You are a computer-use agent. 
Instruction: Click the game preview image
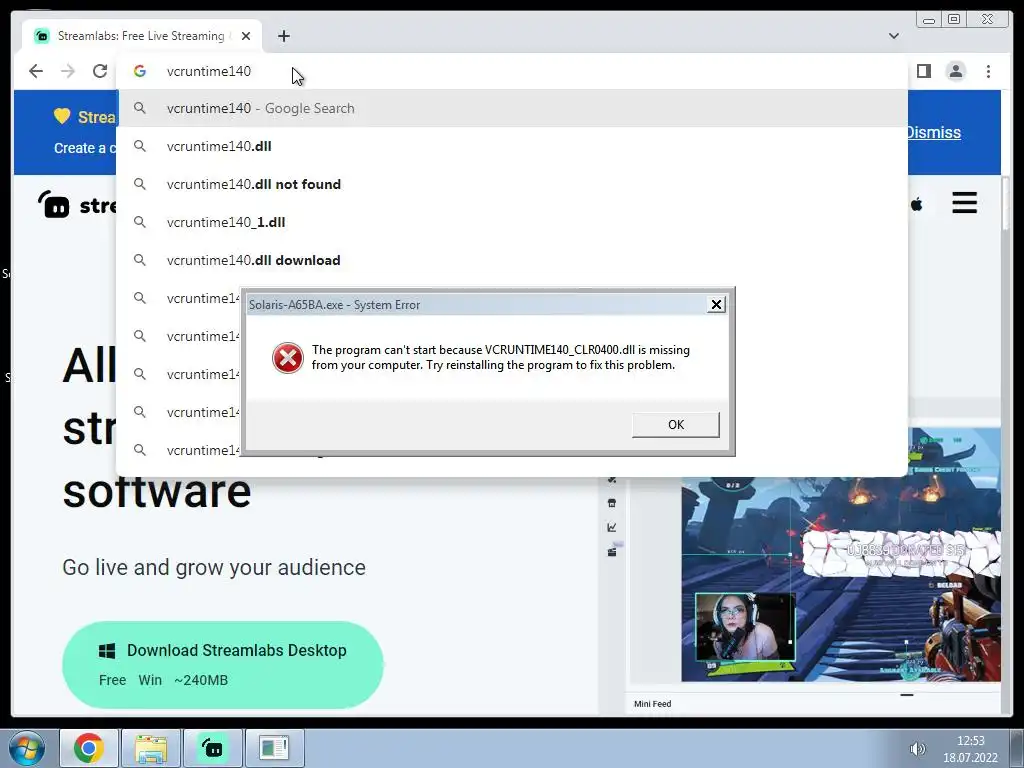(840, 555)
